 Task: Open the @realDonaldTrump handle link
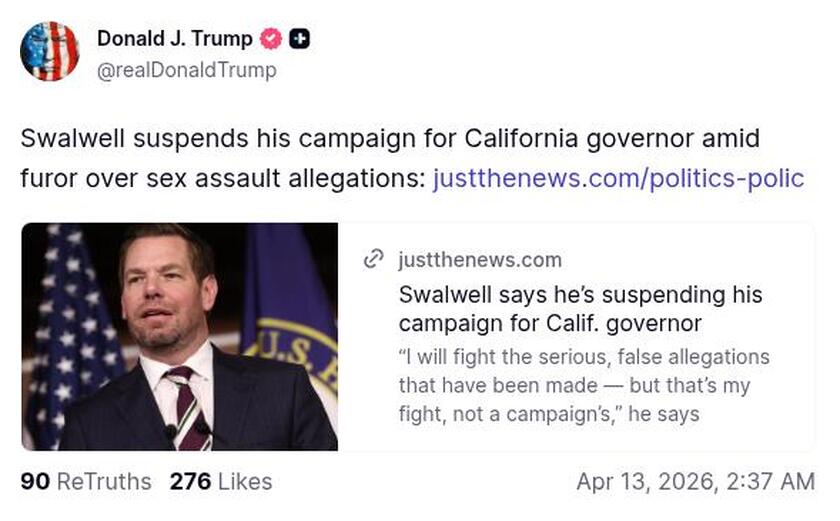click(x=186, y=70)
